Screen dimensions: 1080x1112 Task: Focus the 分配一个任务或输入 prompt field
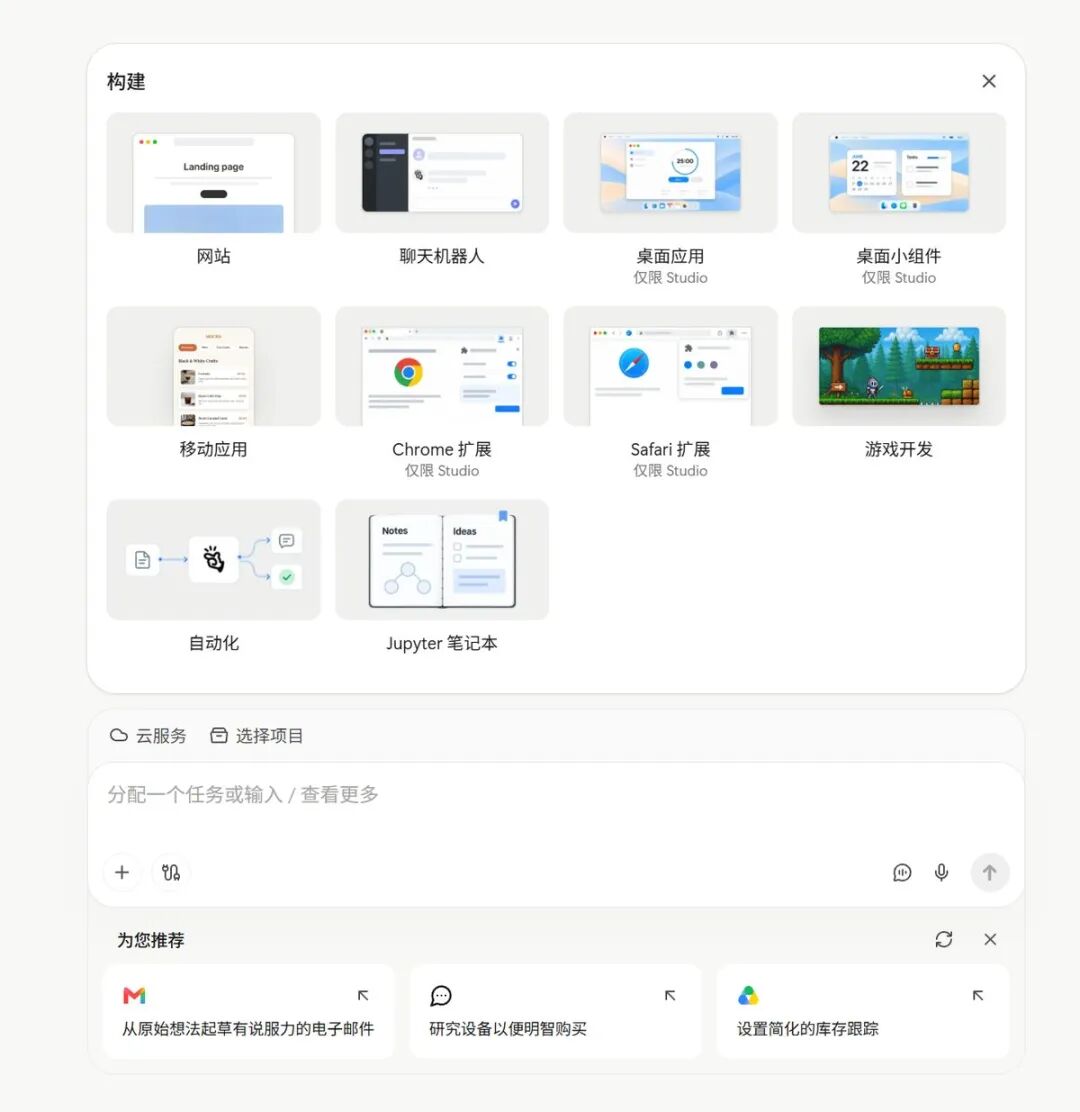click(556, 795)
